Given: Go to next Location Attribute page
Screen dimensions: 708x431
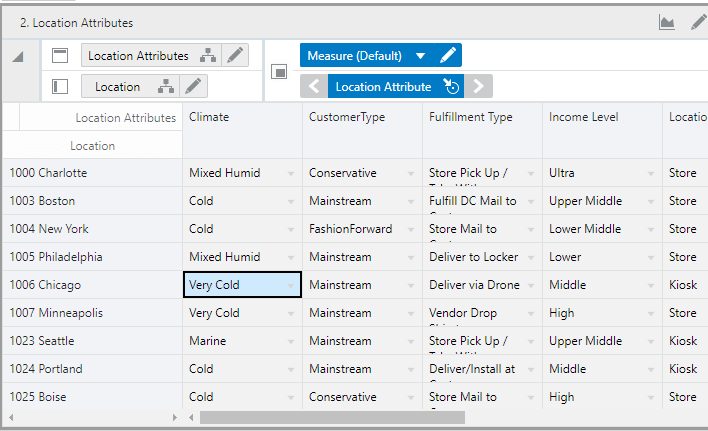Looking at the screenshot, I should click(x=478, y=86).
